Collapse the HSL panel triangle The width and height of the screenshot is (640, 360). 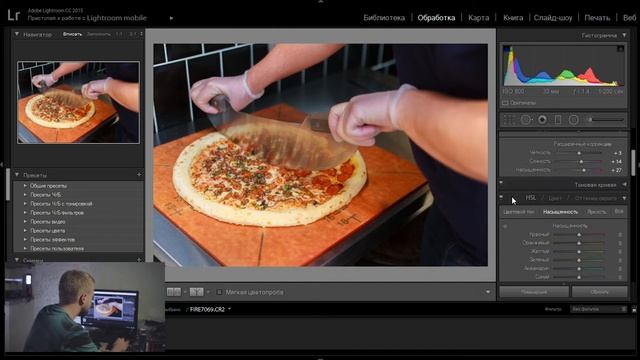pos(624,198)
